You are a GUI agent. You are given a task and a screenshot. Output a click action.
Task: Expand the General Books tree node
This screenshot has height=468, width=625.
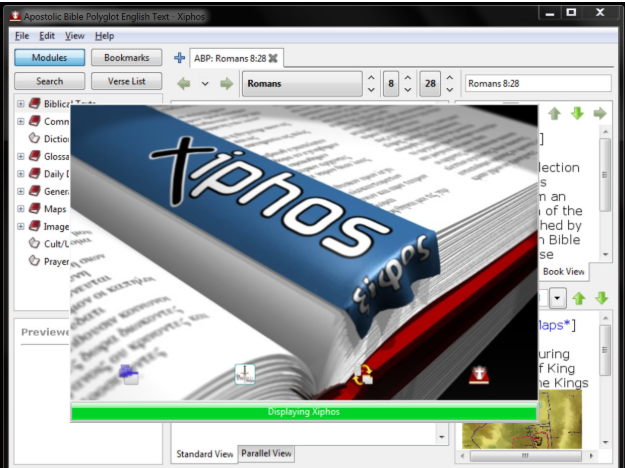click(x=21, y=191)
